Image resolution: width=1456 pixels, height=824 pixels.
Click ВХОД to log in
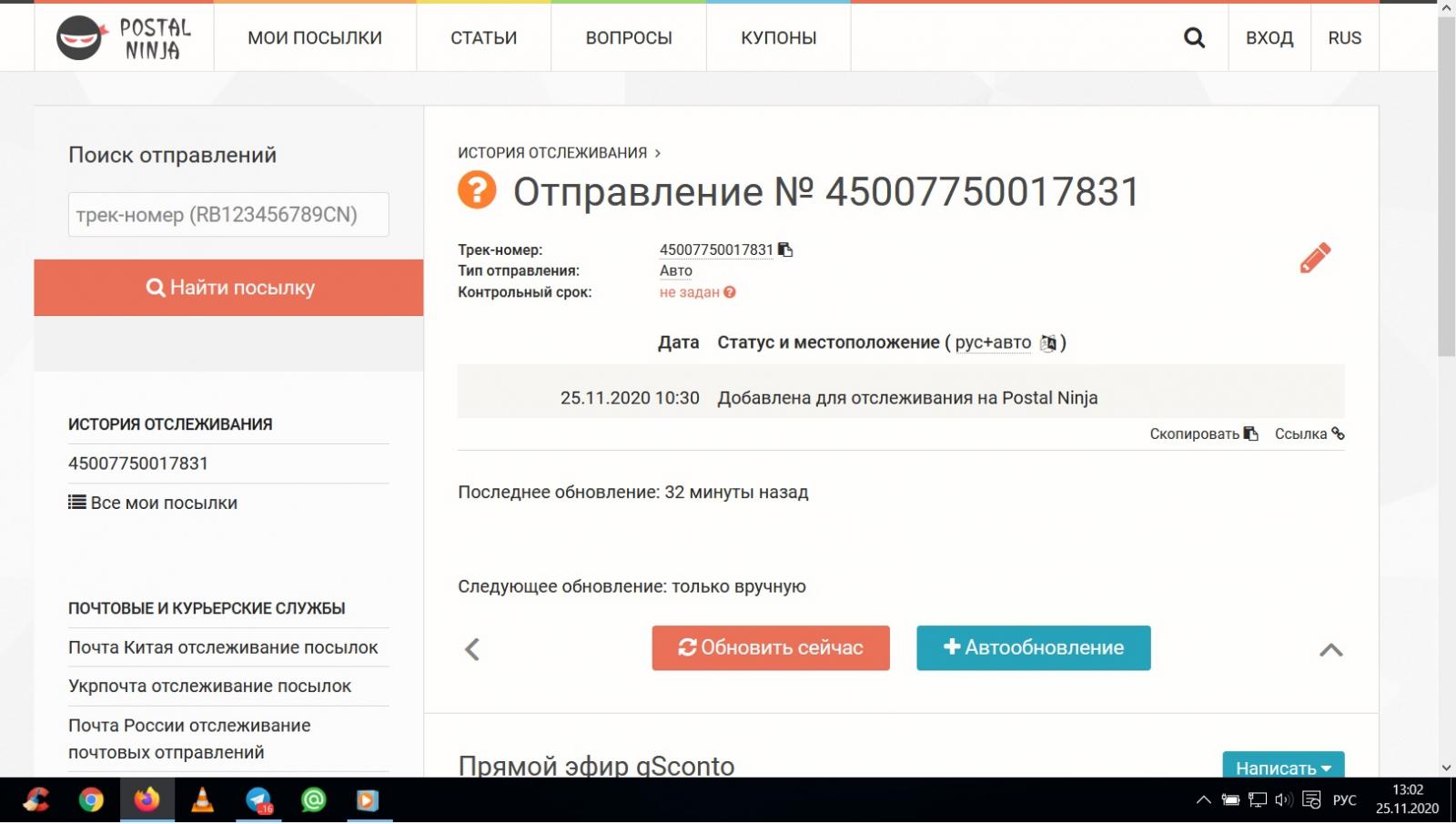pyautogui.click(x=1269, y=37)
